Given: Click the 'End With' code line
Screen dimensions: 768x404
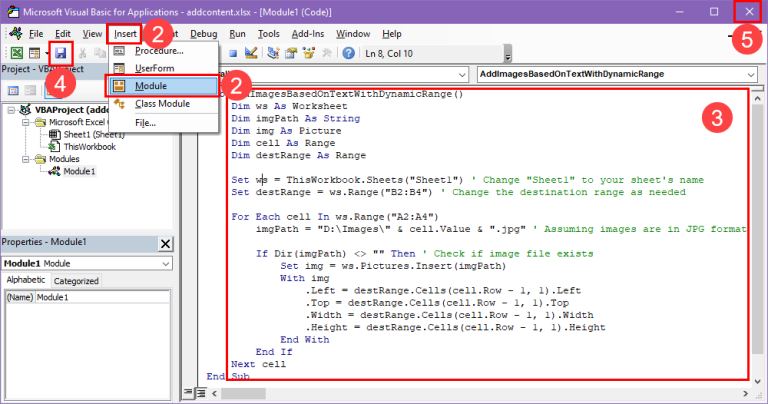Looking at the screenshot, I should (x=305, y=340).
